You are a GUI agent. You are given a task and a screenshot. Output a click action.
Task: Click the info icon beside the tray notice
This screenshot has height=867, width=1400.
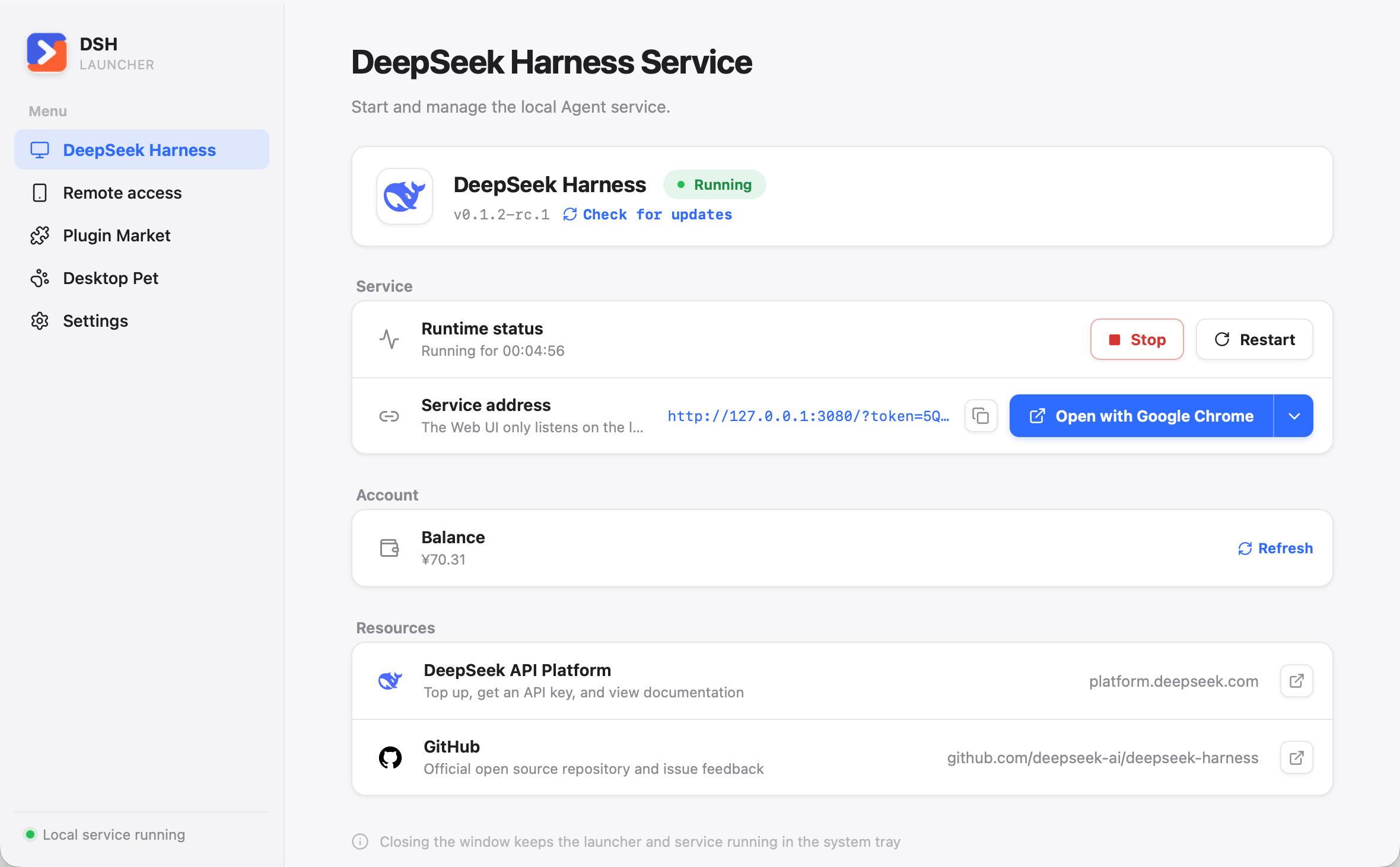coord(360,842)
